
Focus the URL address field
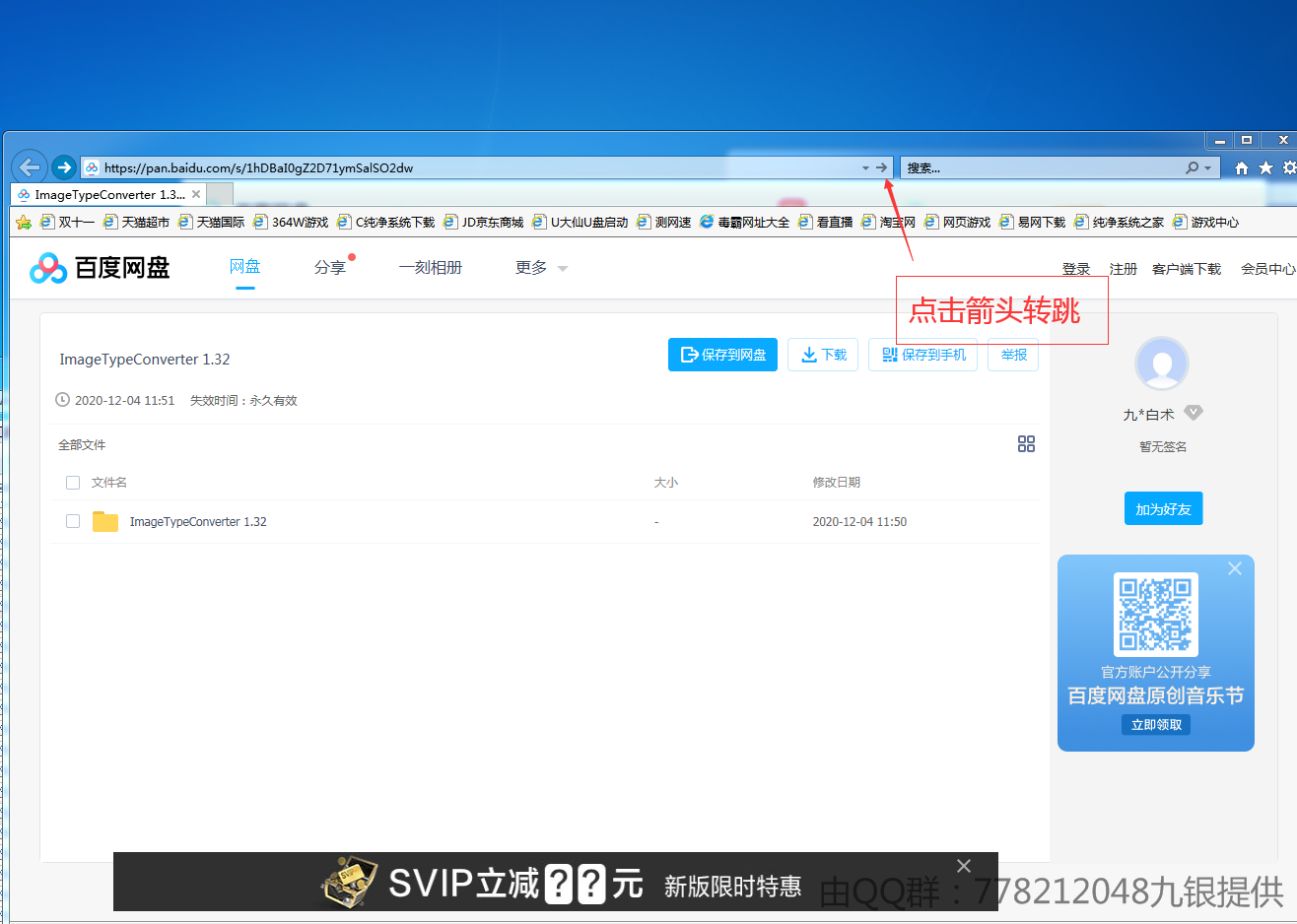tap(473, 167)
